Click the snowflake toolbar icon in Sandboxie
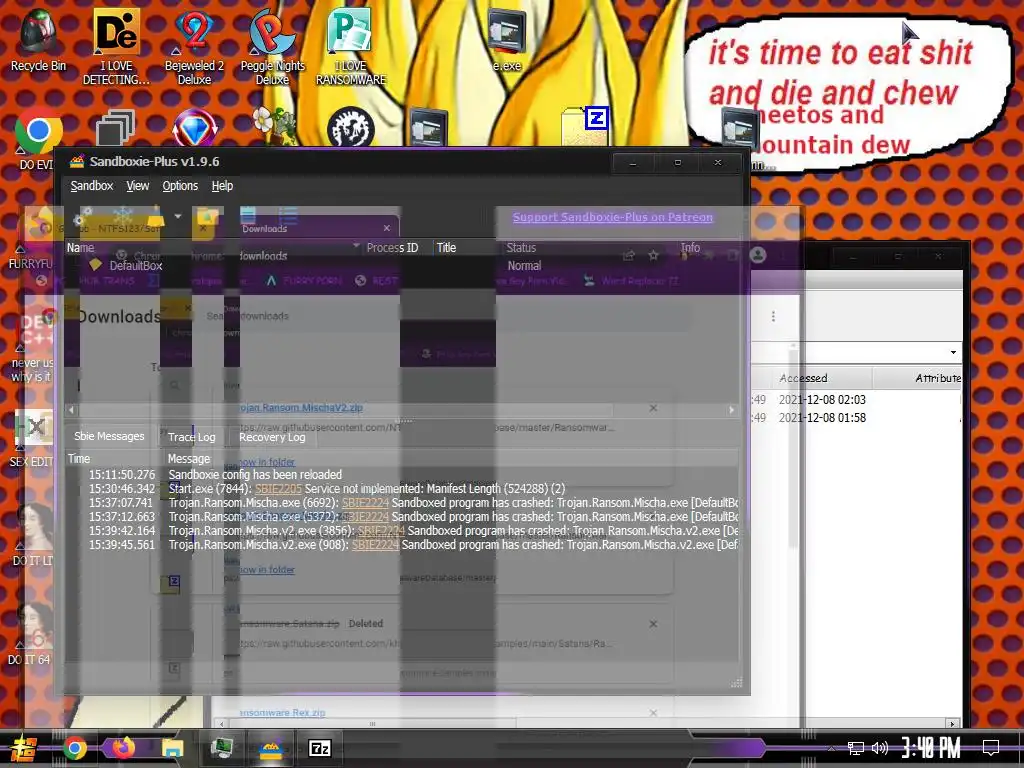Image resolution: width=1024 pixels, height=768 pixels. click(x=122, y=216)
